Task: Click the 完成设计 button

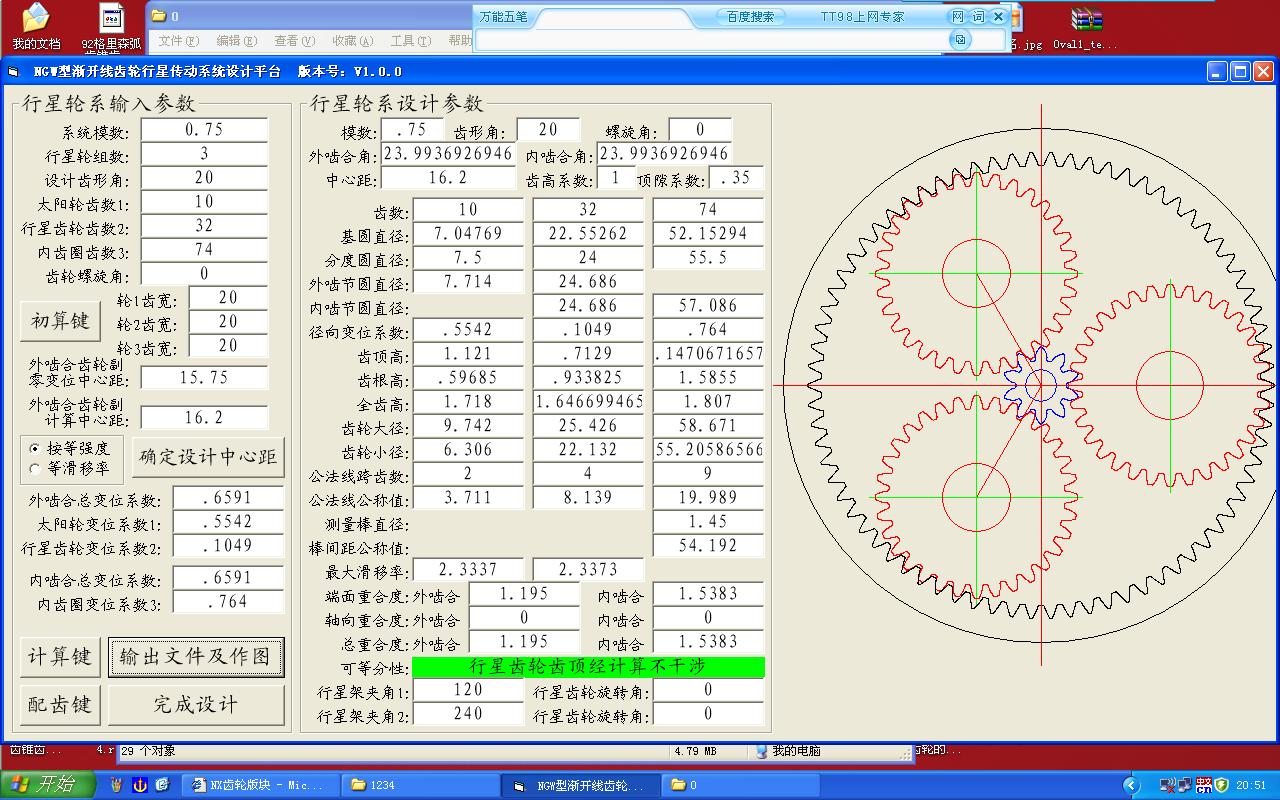Action: tap(196, 705)
